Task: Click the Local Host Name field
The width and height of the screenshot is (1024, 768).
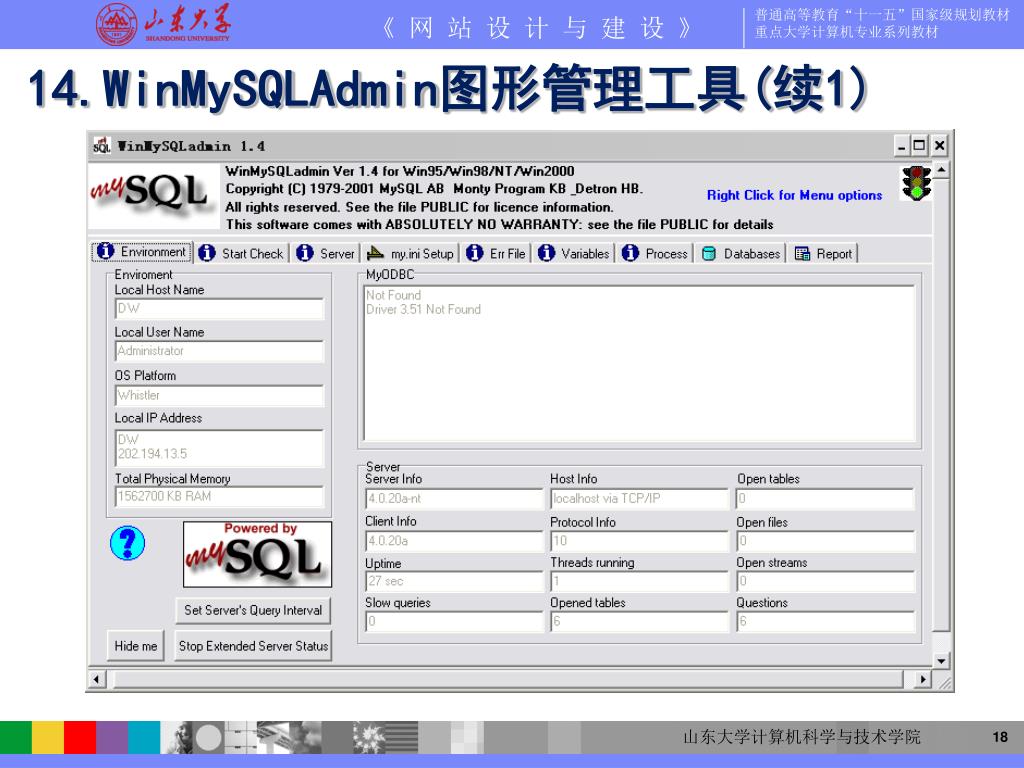Action: (219, 308)
